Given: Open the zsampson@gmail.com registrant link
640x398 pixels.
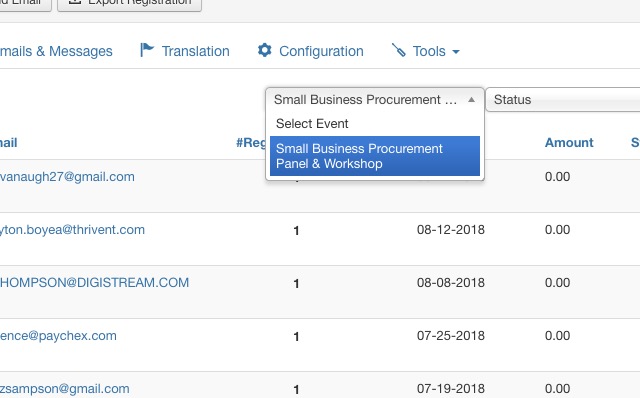Looking at the screenshot, I should coord(64,389).
